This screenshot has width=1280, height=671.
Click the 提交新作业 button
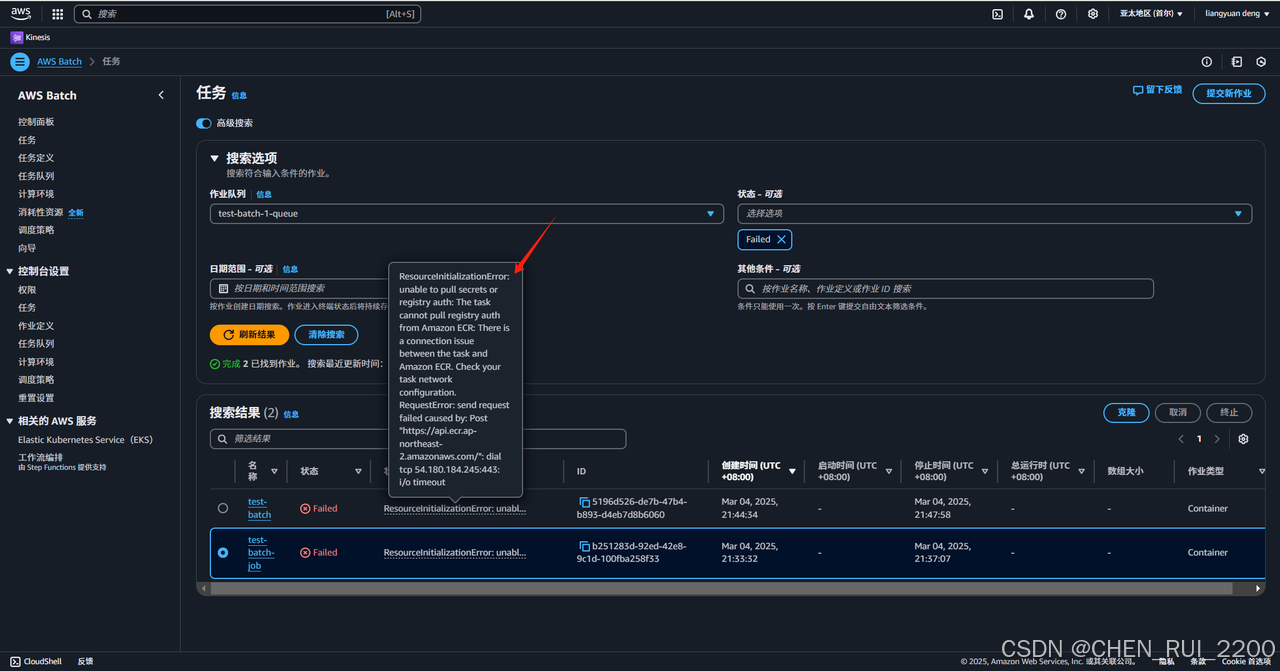tap(1228, 93)
